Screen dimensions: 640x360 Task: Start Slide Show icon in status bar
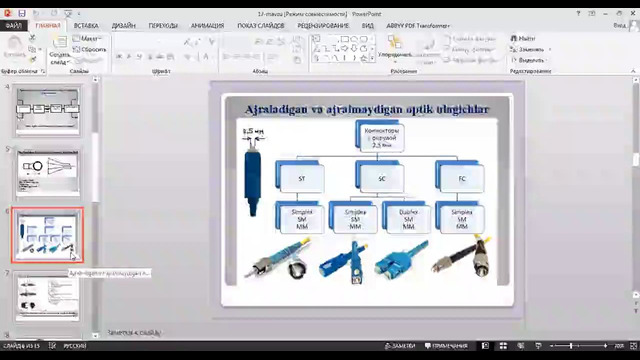tap(538, 346)
